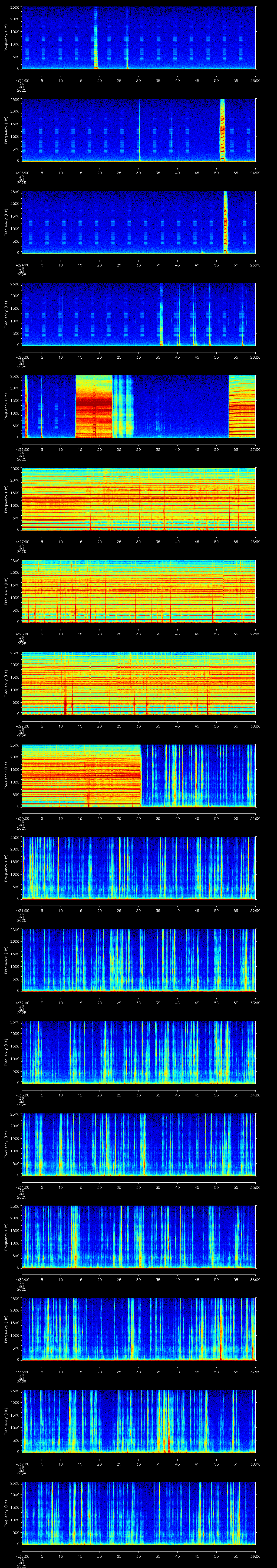Click the burst near 36 seconds in the 4:25:00 spectrogram

161,315
